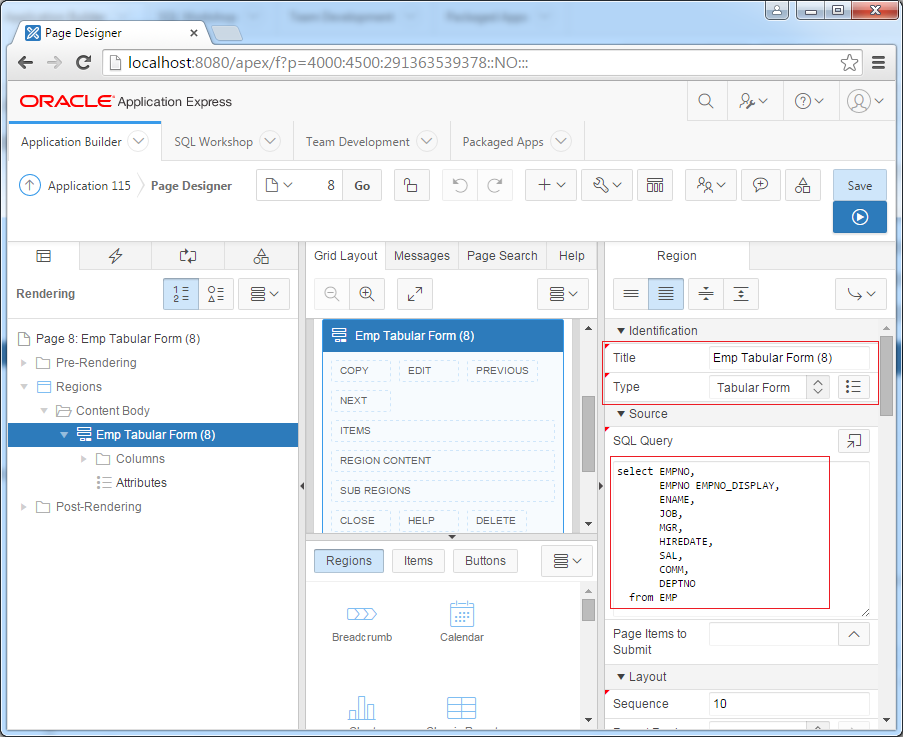Open the help question mark menu
The width and height of the screenshot is (903, 737).
[809, 101]
